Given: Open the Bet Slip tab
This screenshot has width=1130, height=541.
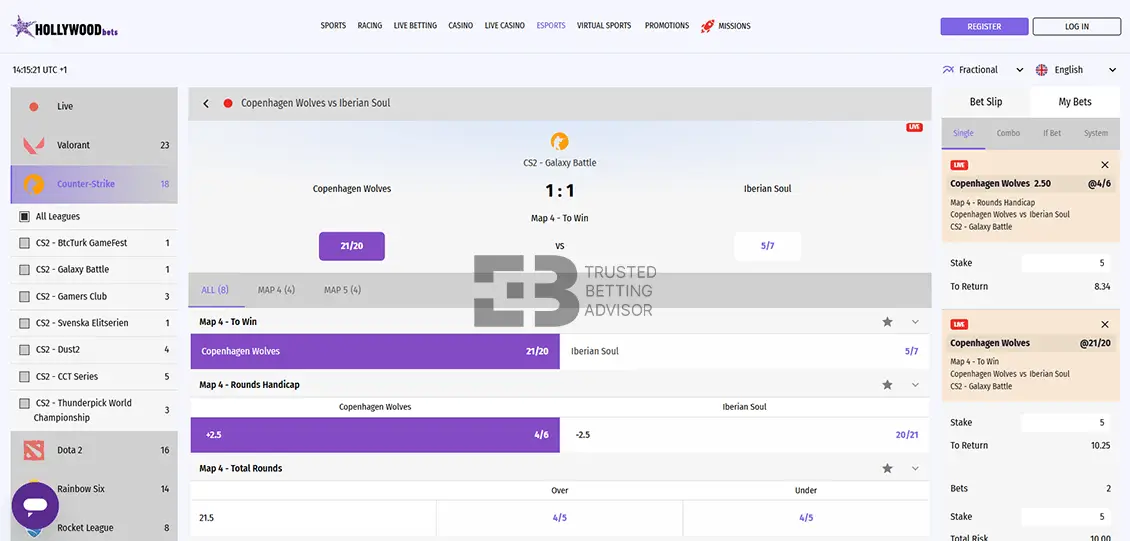Looking at the screenshot, I should (986, 102).
